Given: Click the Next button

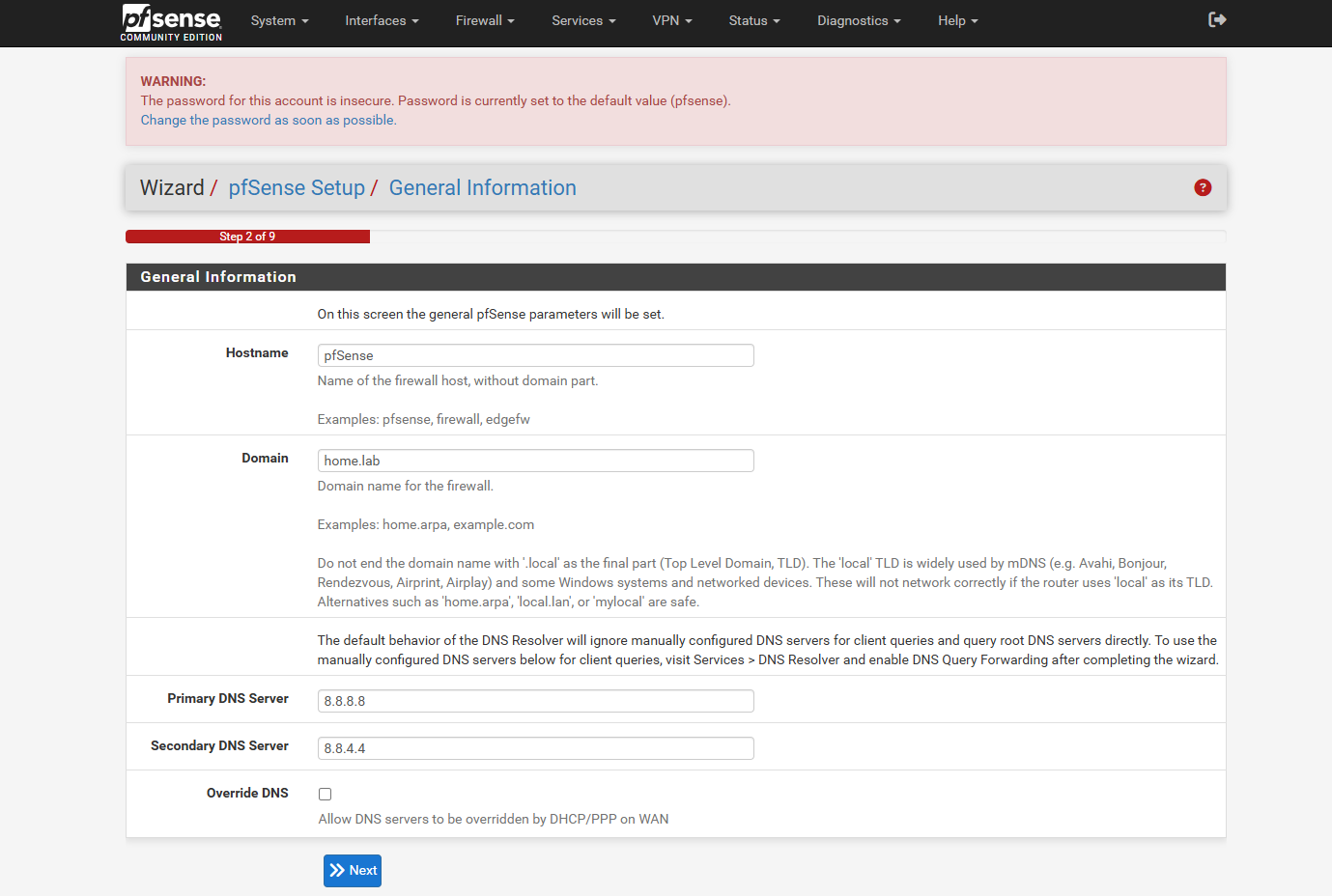Looking at the screenshot, I should (x=353, y=871).
